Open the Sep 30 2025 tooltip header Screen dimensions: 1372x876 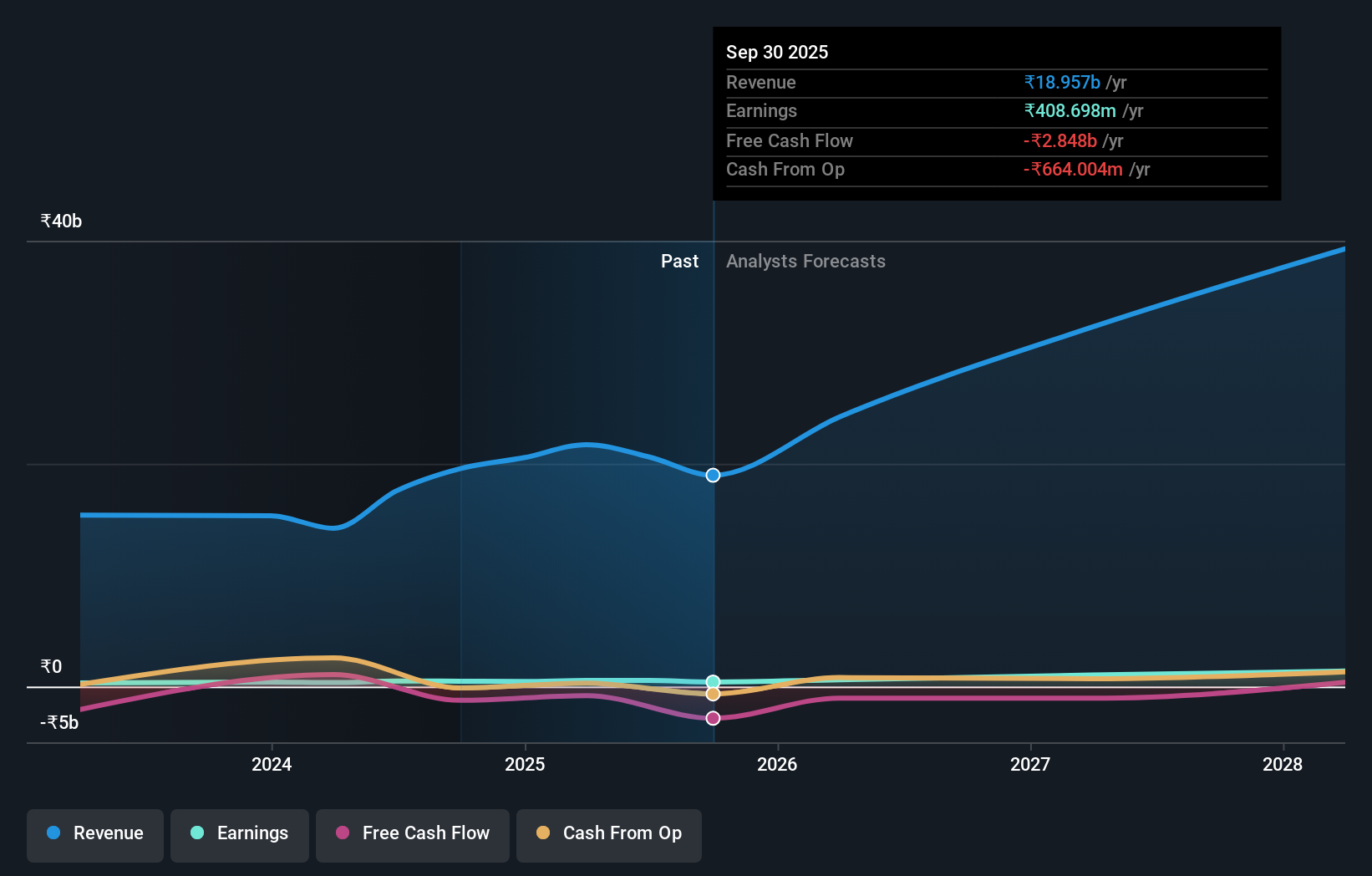point(777,52)
